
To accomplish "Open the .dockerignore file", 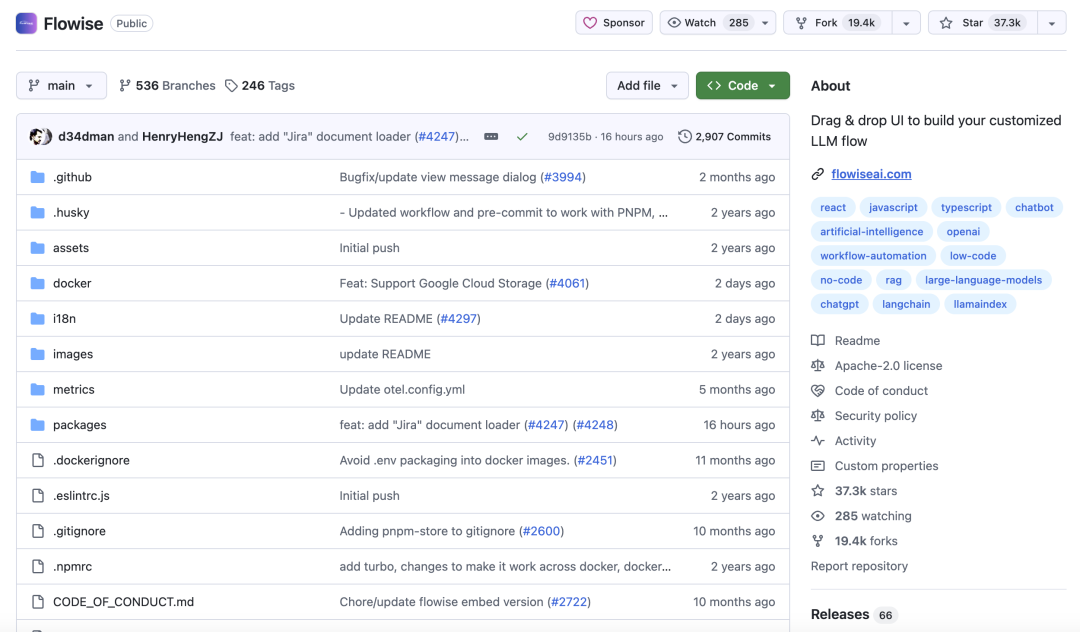I will [91, 460].
